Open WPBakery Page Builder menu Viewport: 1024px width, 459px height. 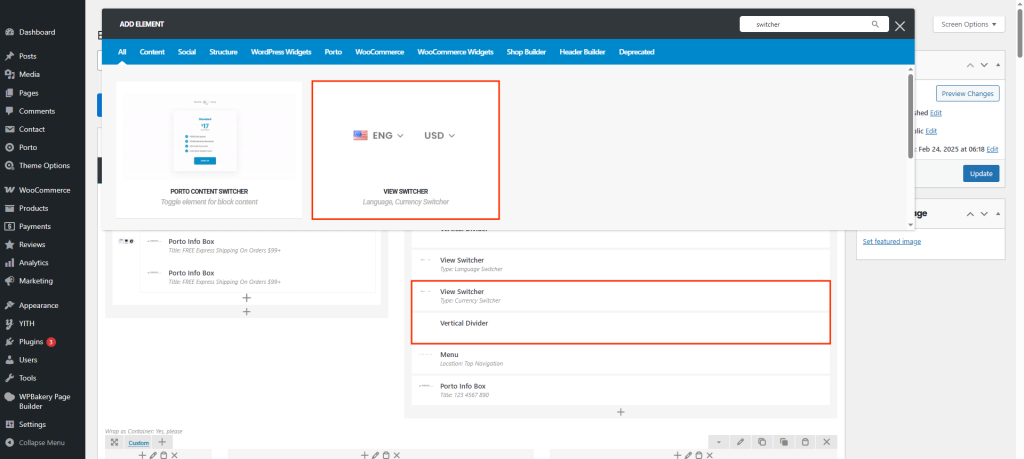45,401
